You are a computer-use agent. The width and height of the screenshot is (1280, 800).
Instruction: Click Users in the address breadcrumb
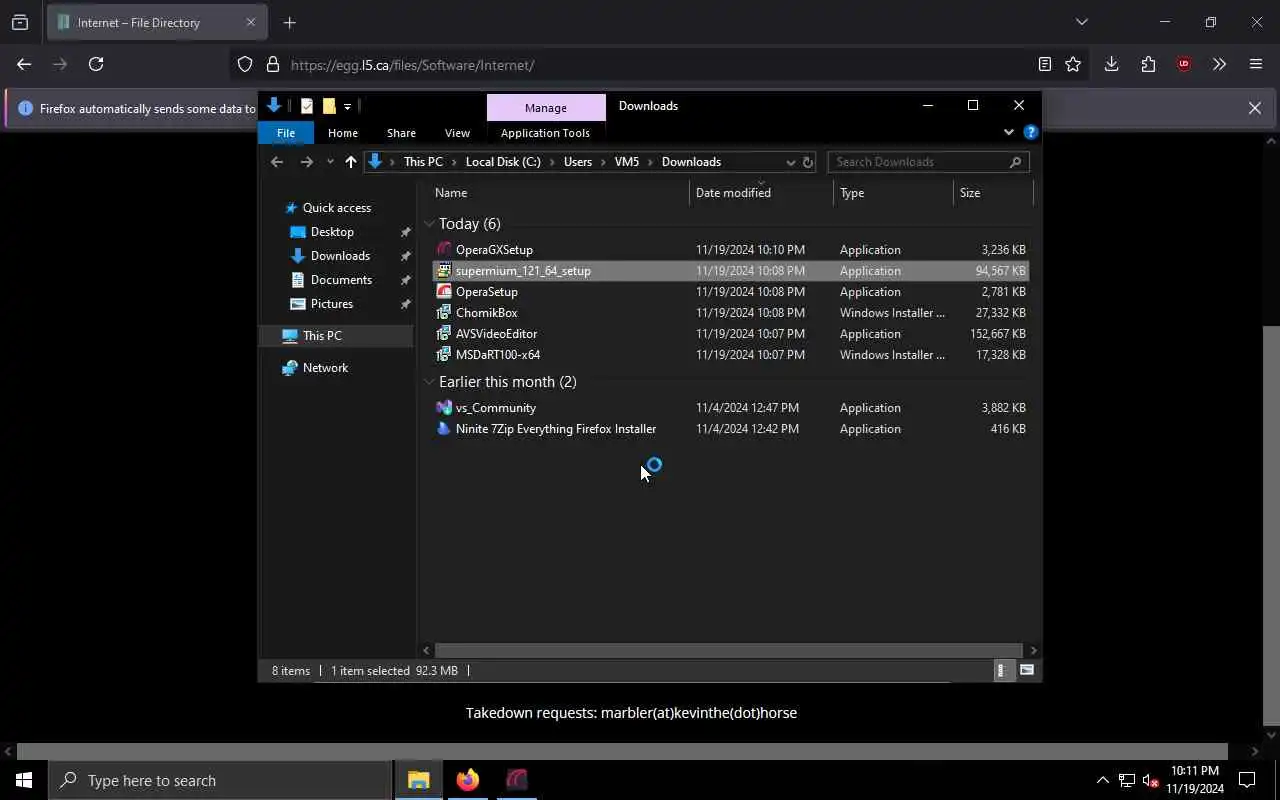578,162
